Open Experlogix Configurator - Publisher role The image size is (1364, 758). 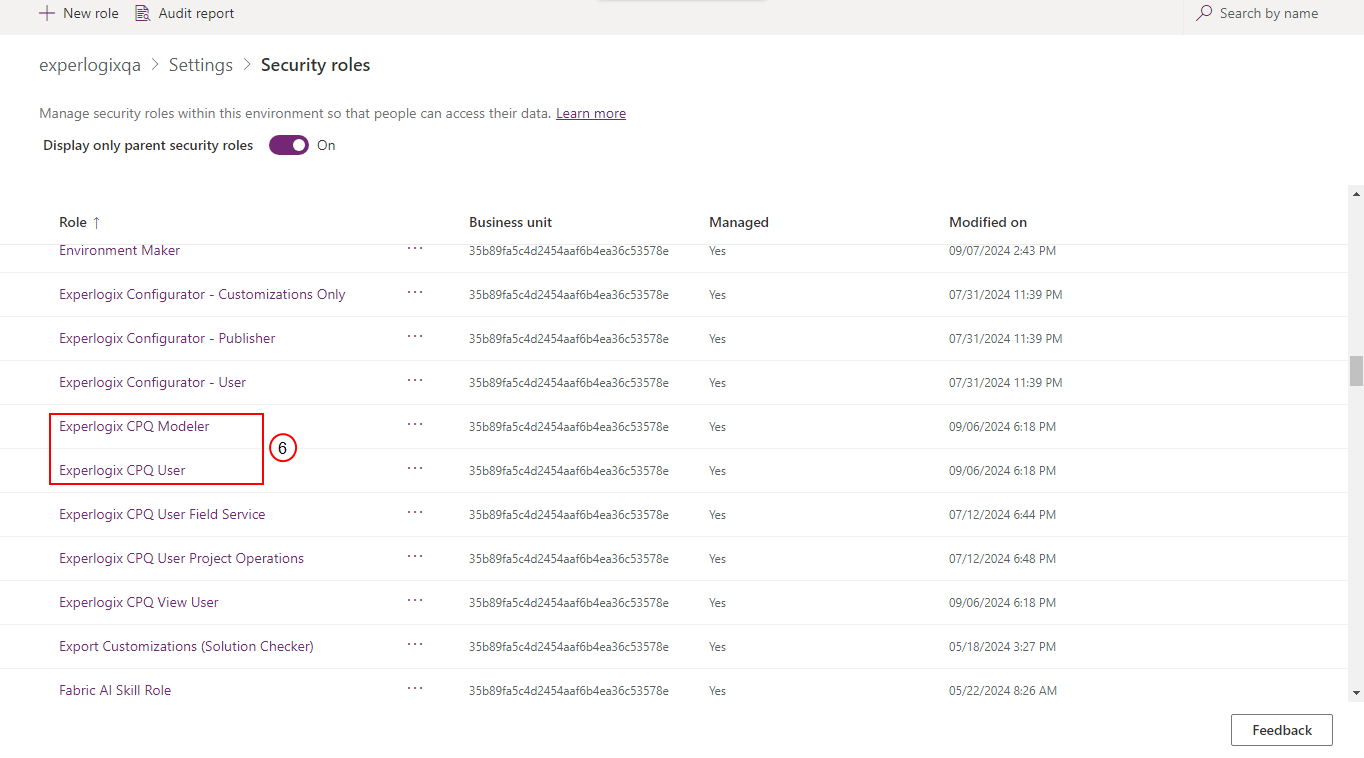click(167, 338)
